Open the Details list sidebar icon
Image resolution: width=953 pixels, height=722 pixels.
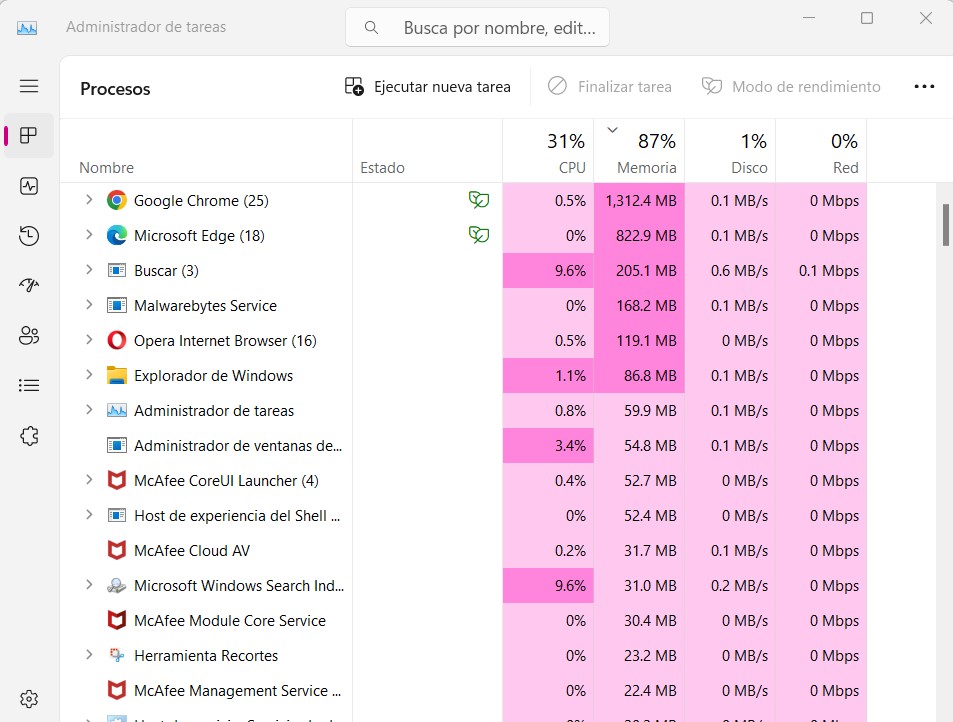[29, 385]
